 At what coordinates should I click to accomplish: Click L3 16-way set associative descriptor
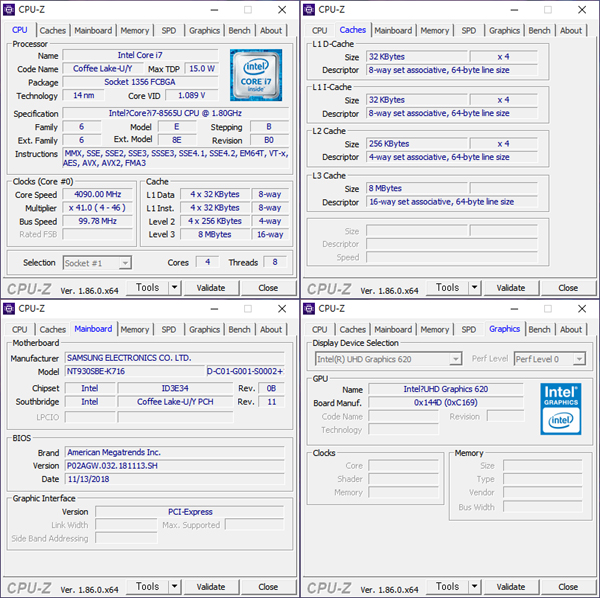click(452, 202)
